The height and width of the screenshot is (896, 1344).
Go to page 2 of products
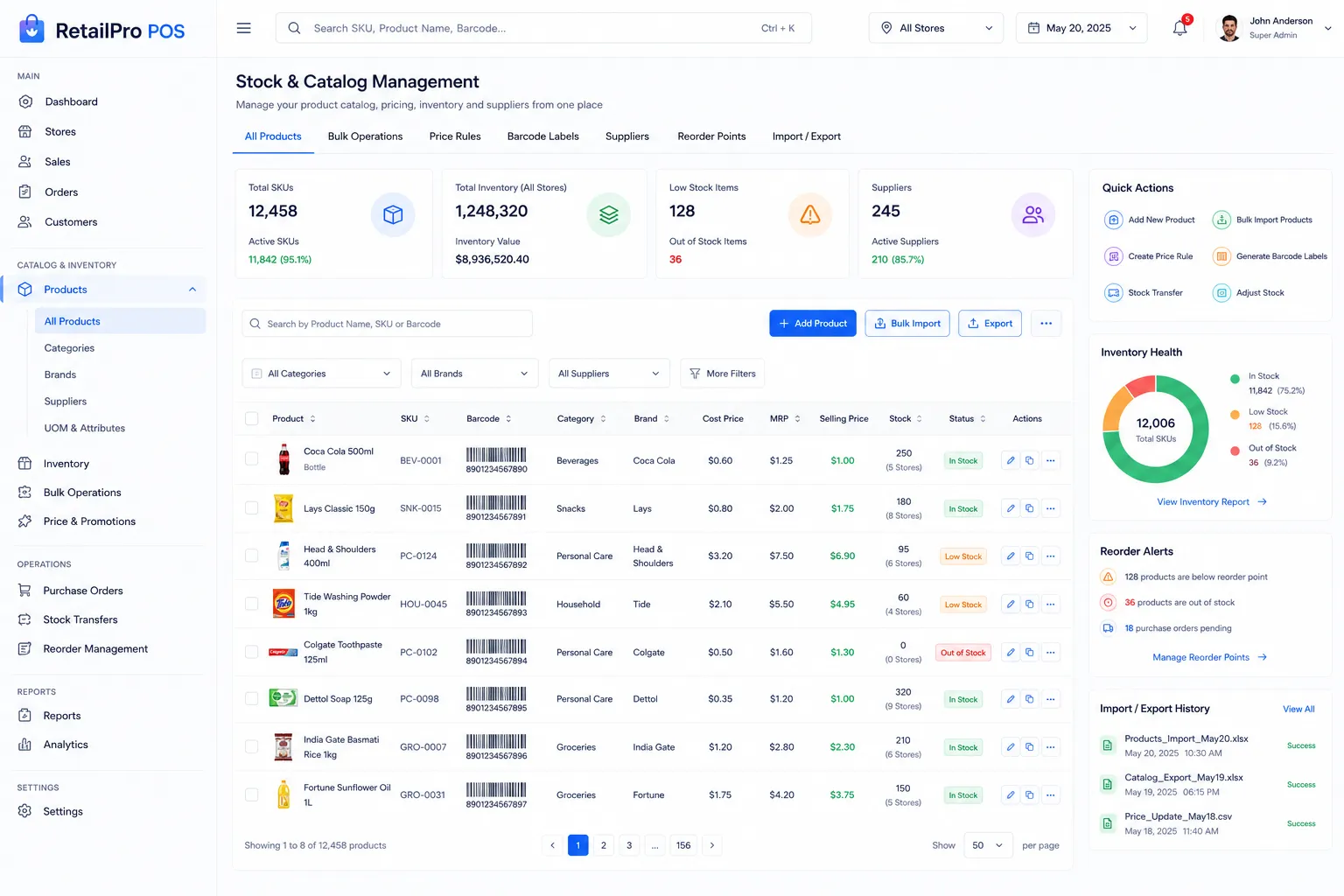tap(604, 845)
